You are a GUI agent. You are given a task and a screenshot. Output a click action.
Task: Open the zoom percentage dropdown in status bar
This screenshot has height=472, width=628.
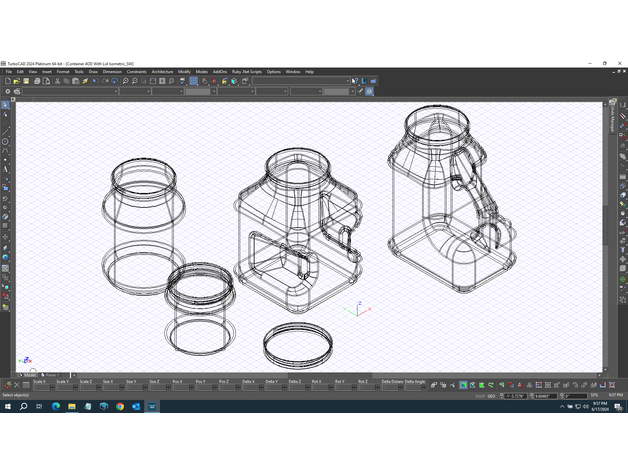click(x=593, y=396)
